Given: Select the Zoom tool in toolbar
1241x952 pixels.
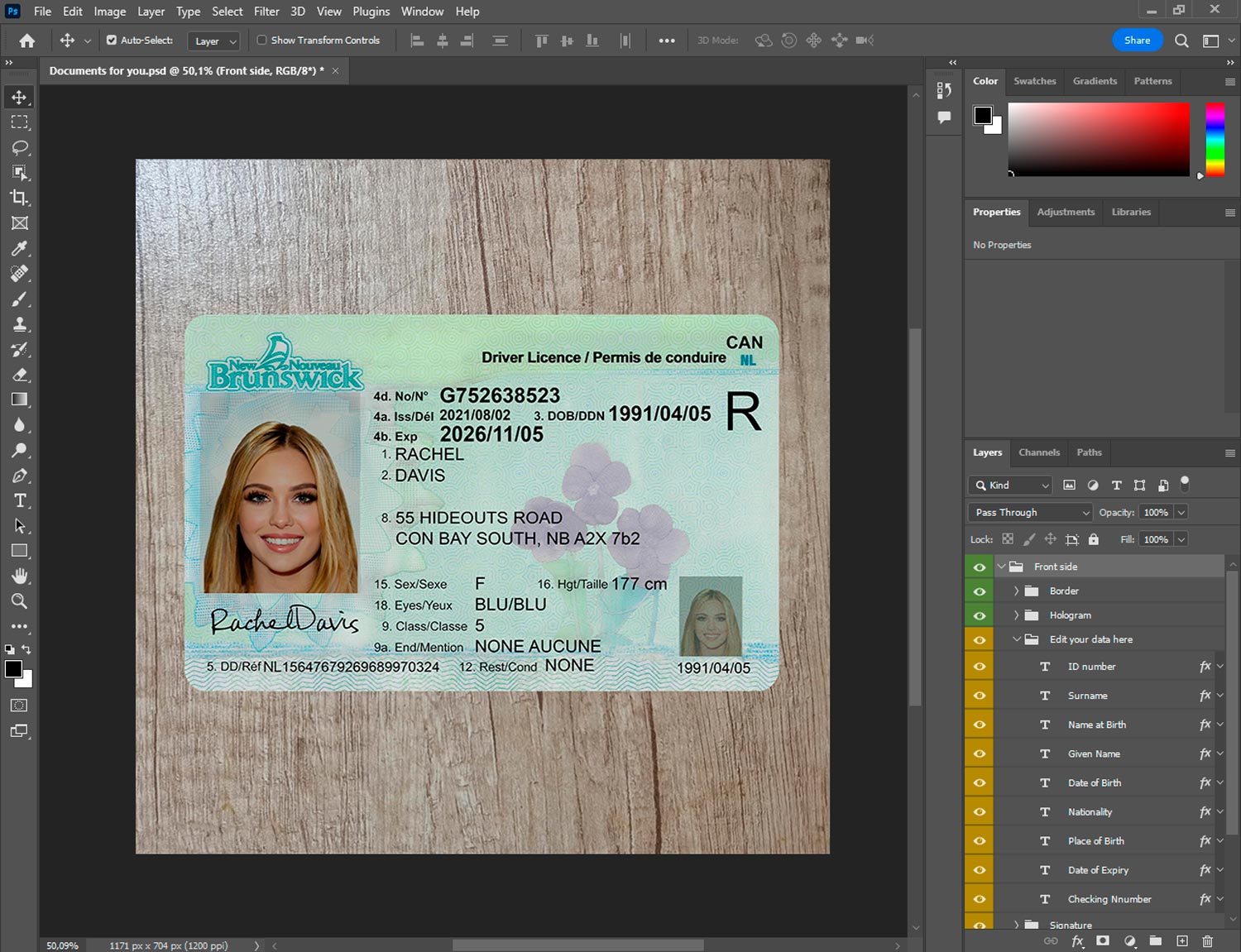Looking at the screenshot, I should tap(20, 601).
